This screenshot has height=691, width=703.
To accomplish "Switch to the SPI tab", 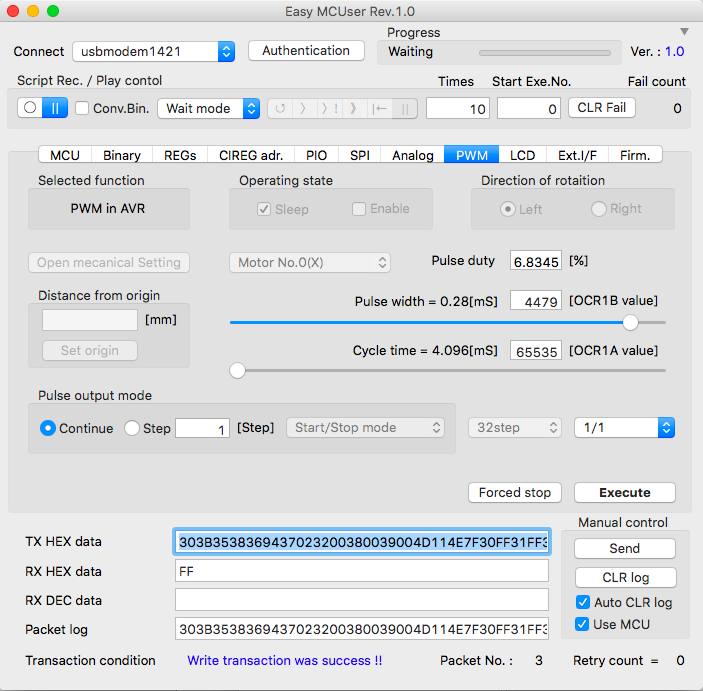I will pos(360,155).
